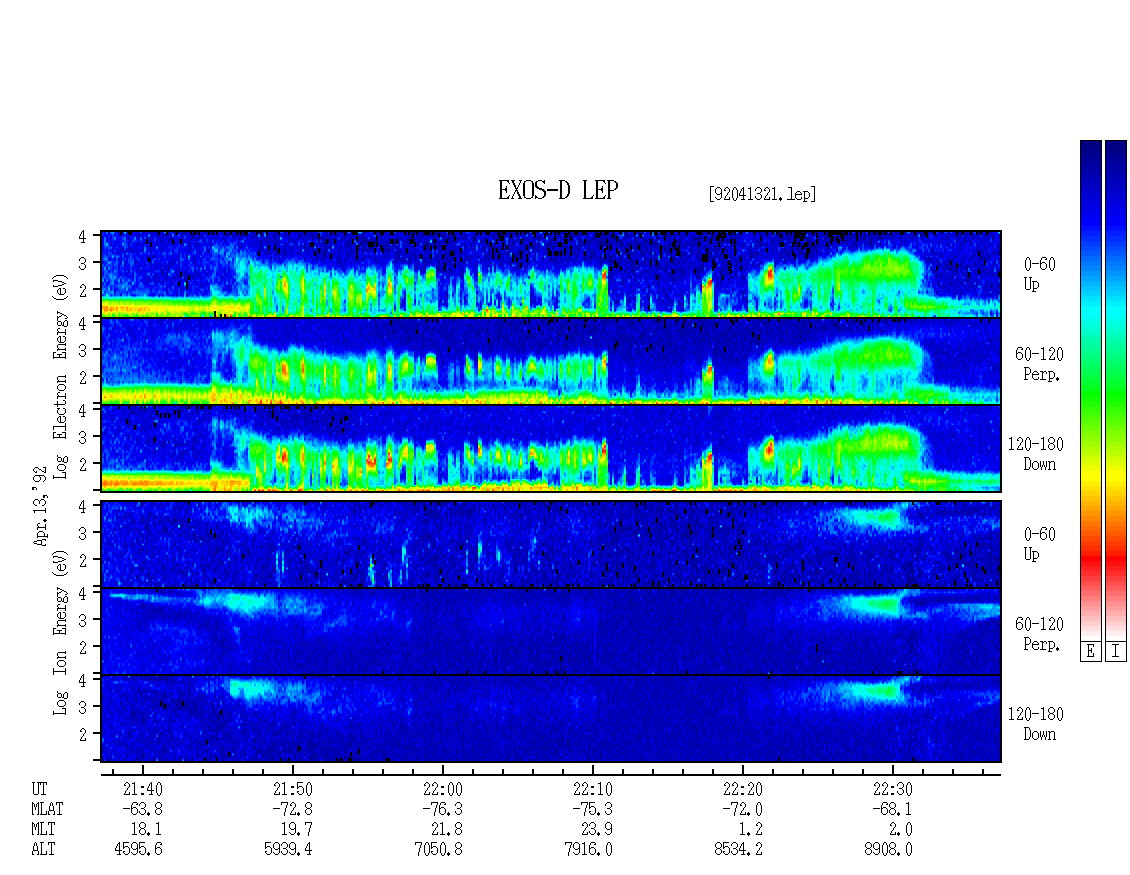The height and width of the screenshot is (875, 1130).
Task: Click the 'UT' row label
Action: [39, 789]
